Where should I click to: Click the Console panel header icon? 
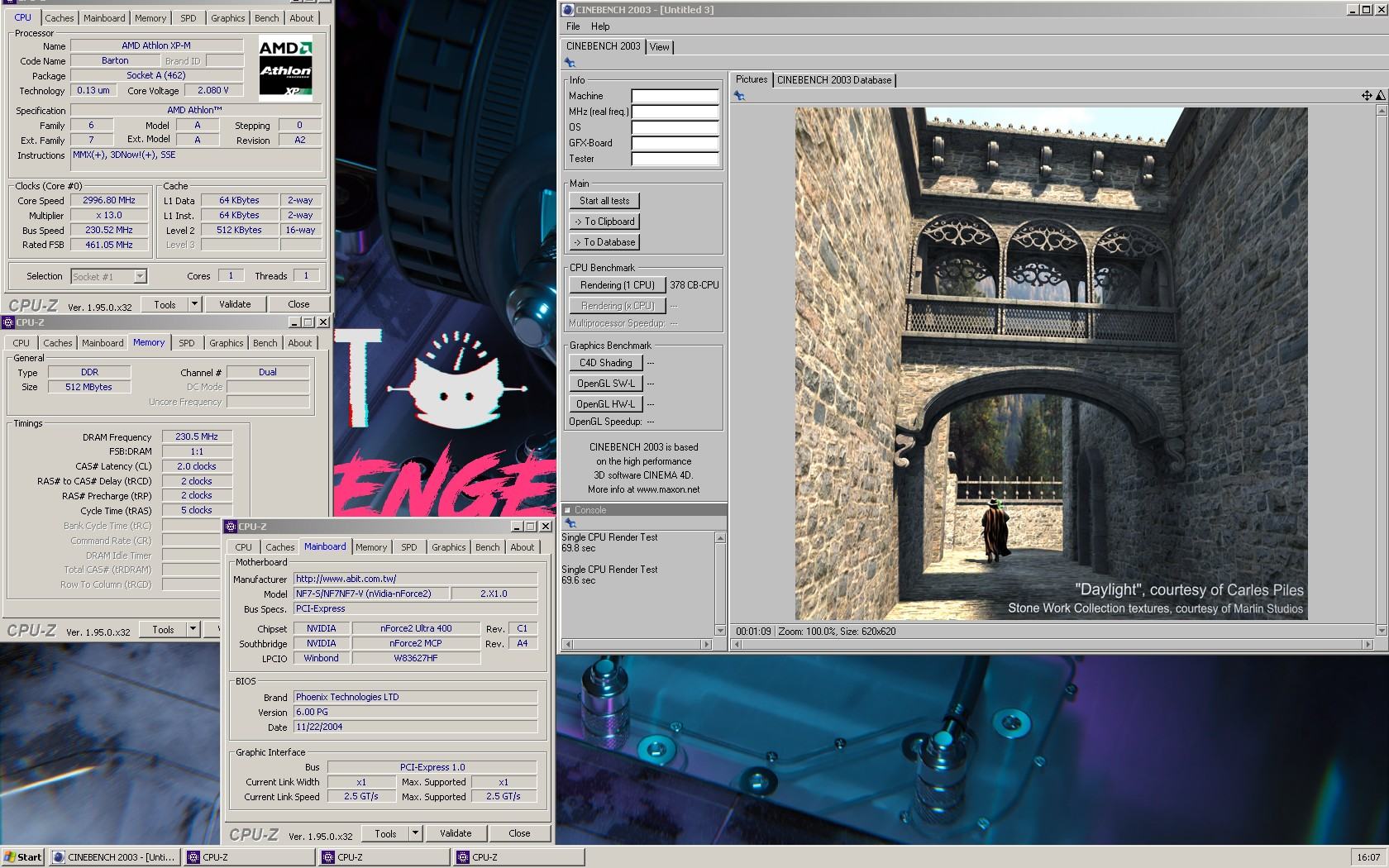click(567, 510)
